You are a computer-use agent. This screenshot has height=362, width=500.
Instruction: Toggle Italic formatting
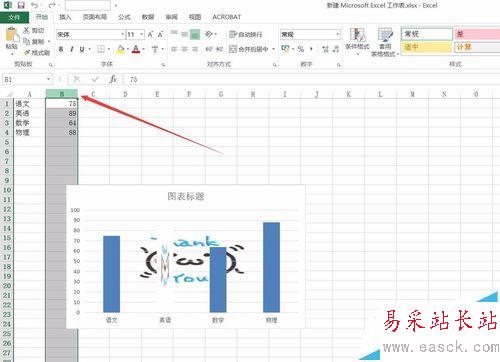coord(71,49)
